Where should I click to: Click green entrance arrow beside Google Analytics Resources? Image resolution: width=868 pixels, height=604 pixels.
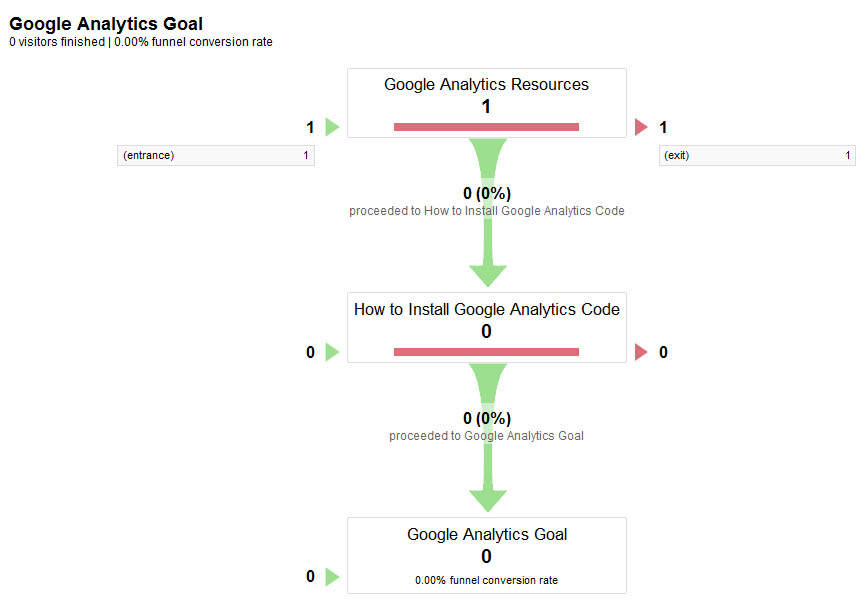[333, 127]
